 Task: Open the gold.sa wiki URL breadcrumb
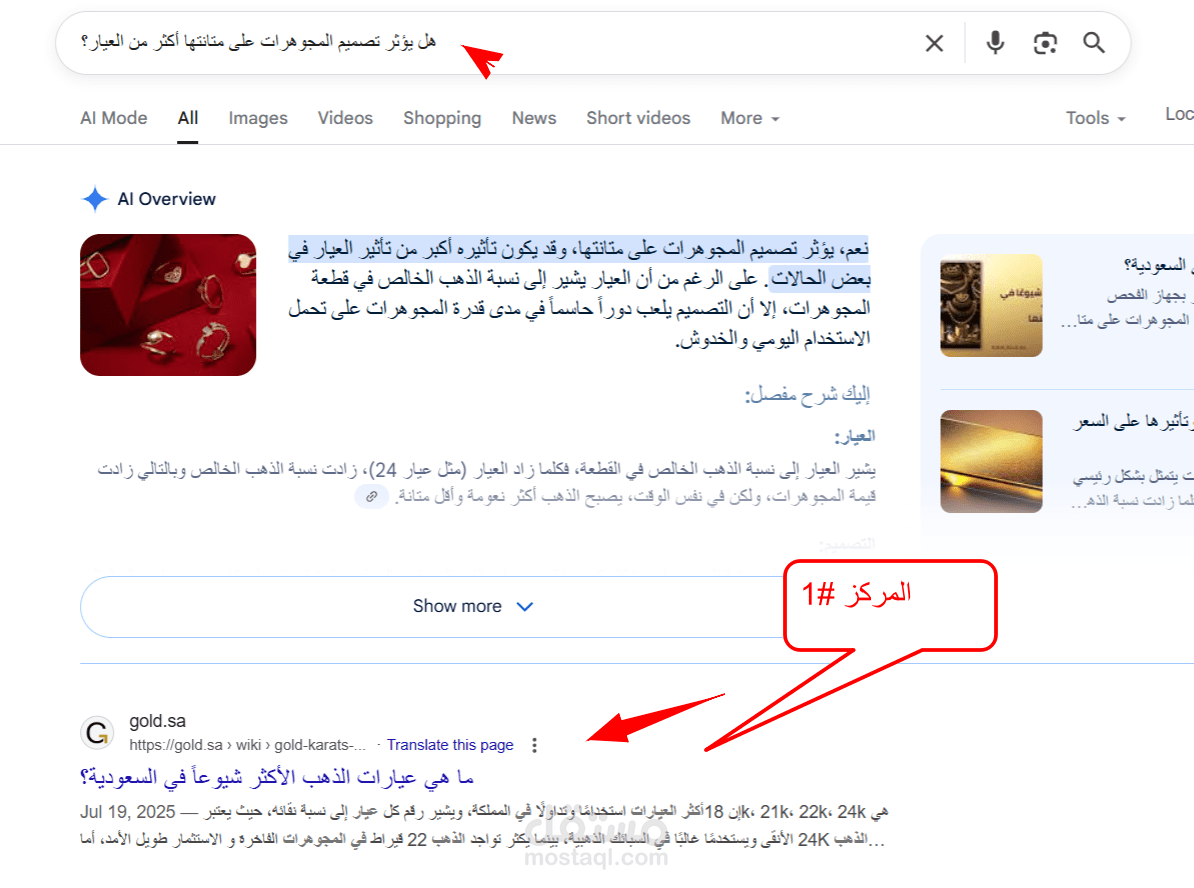coord(247,745)
